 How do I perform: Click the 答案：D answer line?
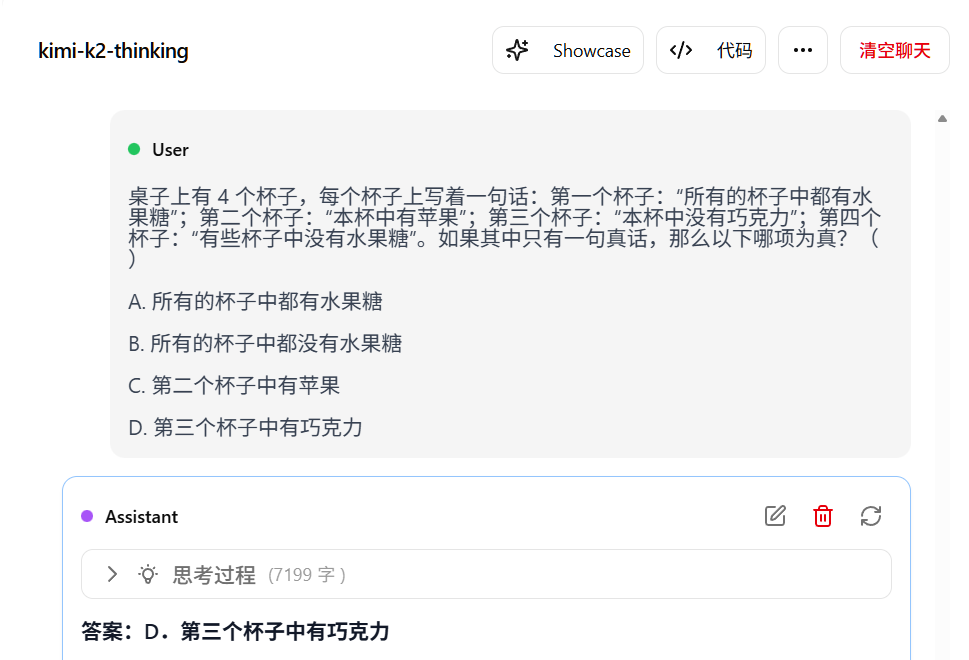pyautogui.click(x=235, y=631)
